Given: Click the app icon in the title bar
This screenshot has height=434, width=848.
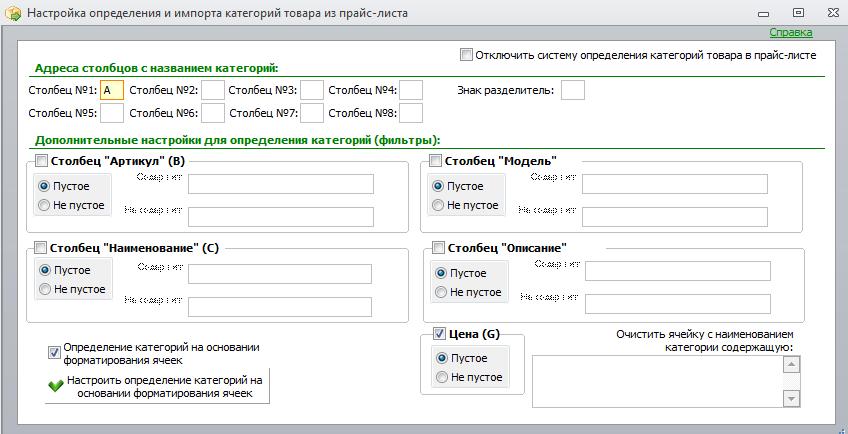Looking at the screenshot, I should point(12,12).
